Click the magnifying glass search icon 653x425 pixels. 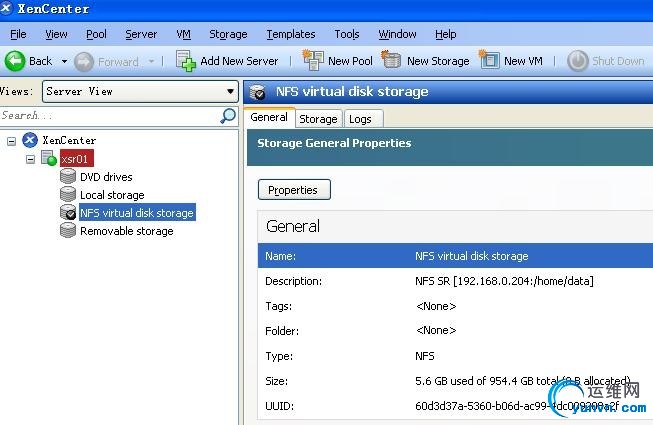[228, 116]
